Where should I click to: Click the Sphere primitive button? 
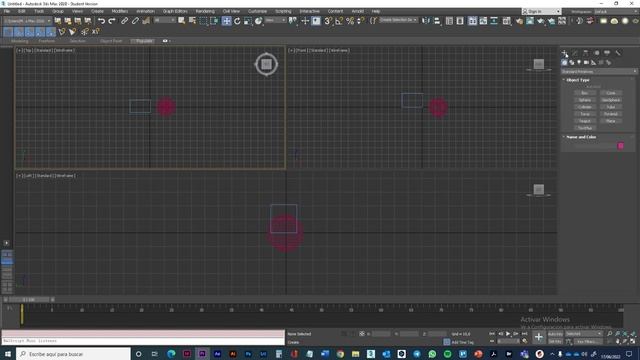[584, 100]
